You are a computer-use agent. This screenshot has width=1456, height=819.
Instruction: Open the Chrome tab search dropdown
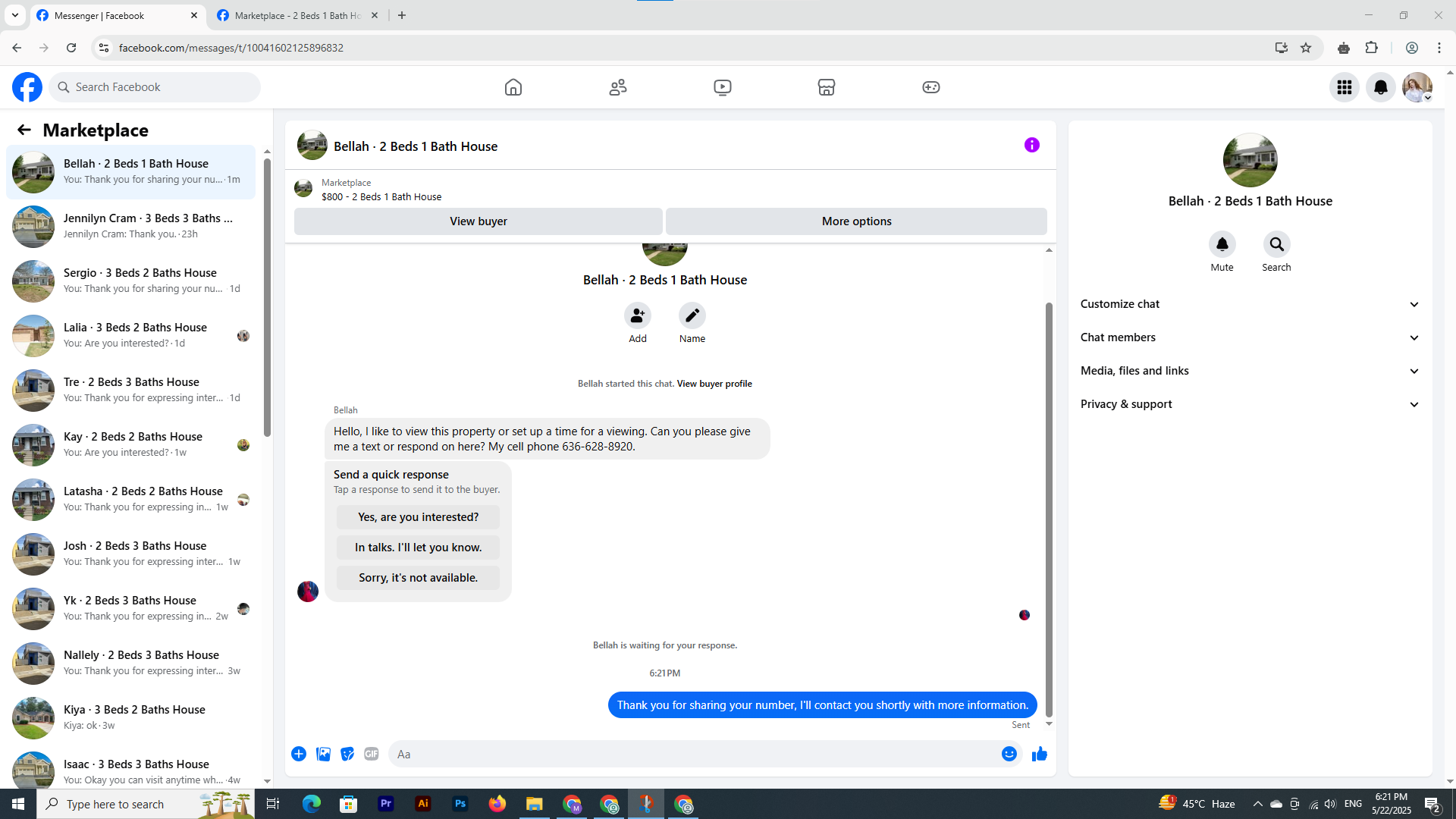coord(15,15)
